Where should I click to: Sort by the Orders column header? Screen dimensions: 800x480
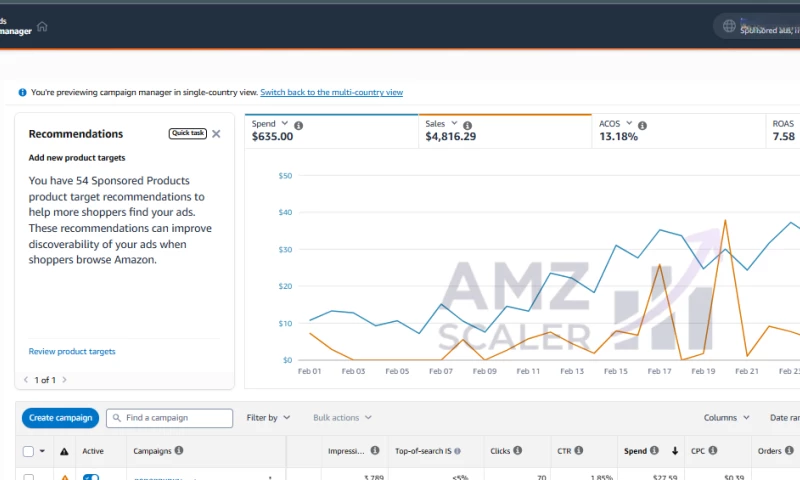point(769,451)
